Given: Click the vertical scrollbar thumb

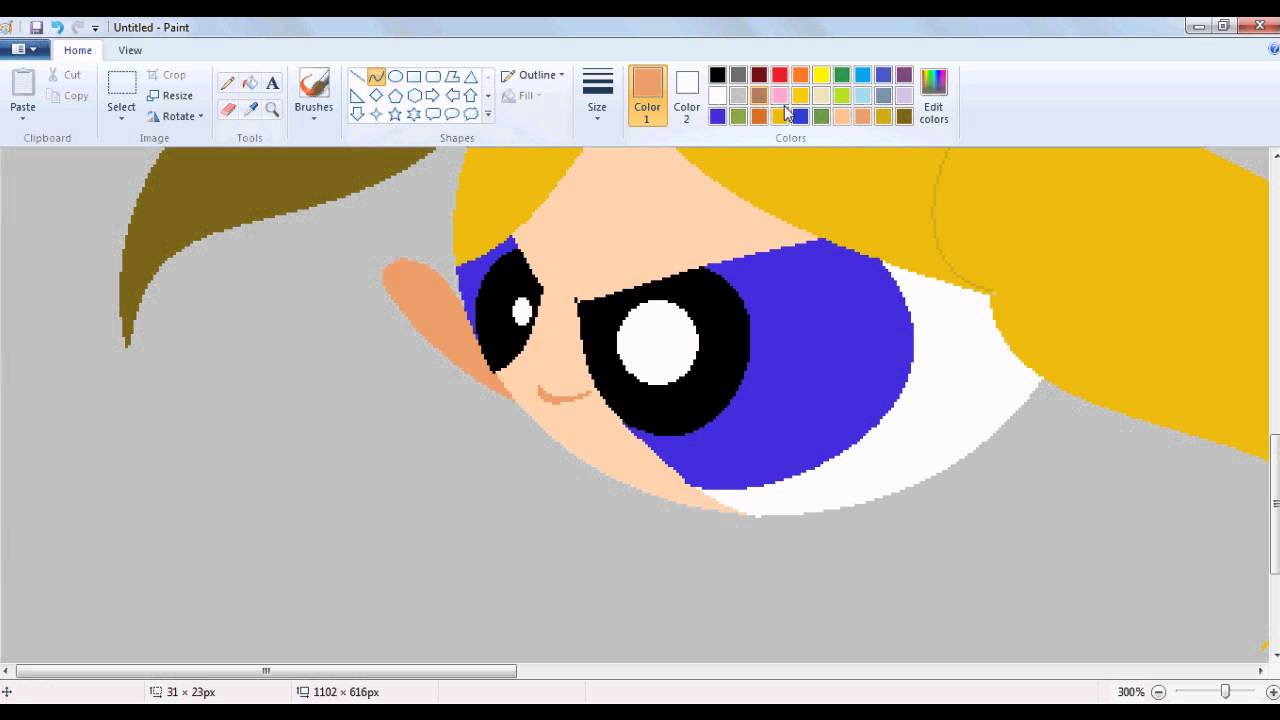Looking at the screenshot, I should pos(1275,504).
